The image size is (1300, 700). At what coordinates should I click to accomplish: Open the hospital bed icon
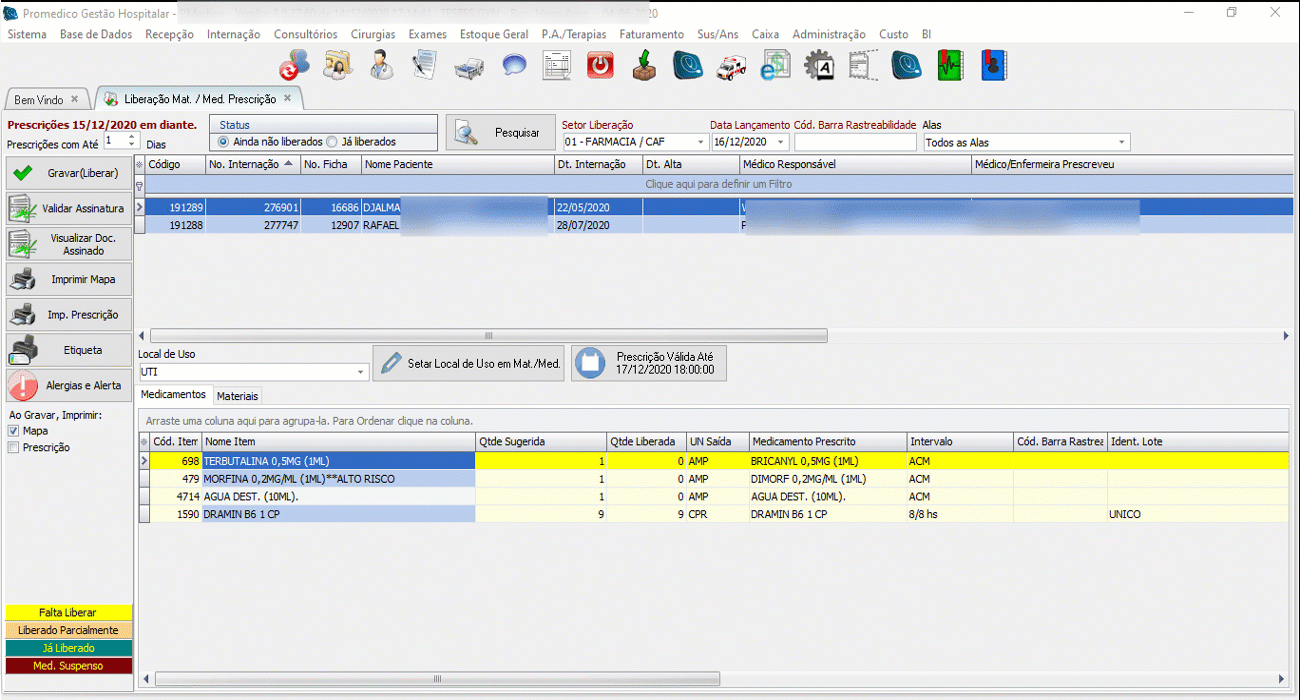(469, 67)
